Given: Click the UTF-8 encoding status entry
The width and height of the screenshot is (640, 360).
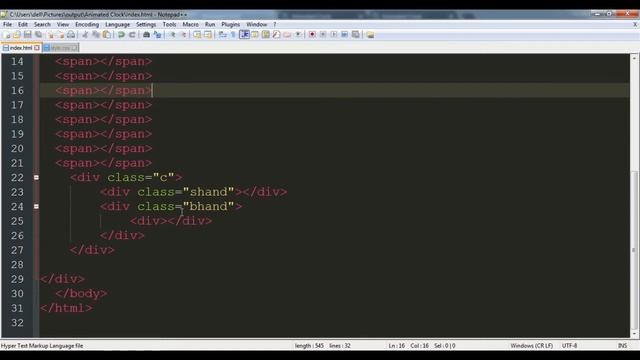Looking at the screenshot, I should click(569, 346).
